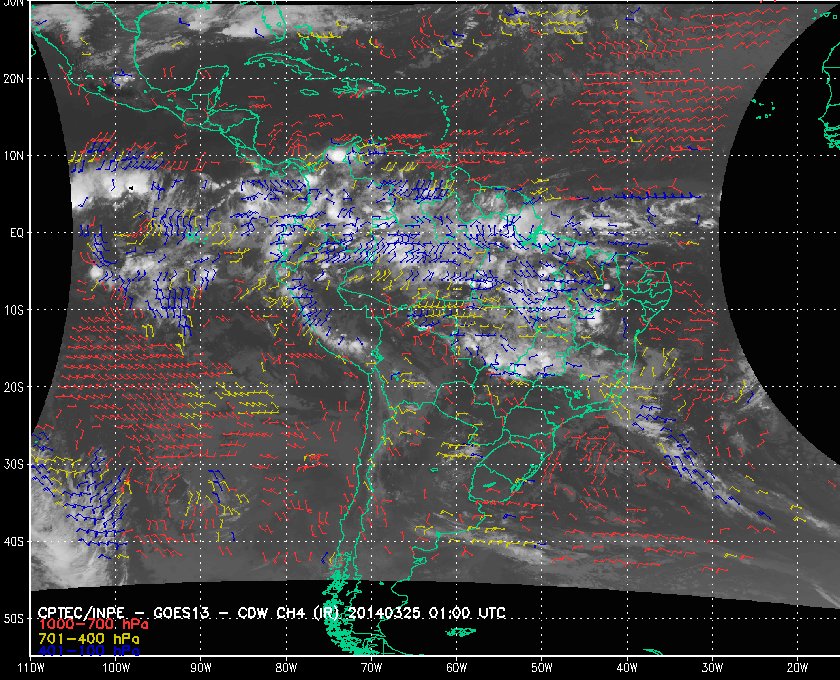Click the 30W longitude label

[712, 668]
